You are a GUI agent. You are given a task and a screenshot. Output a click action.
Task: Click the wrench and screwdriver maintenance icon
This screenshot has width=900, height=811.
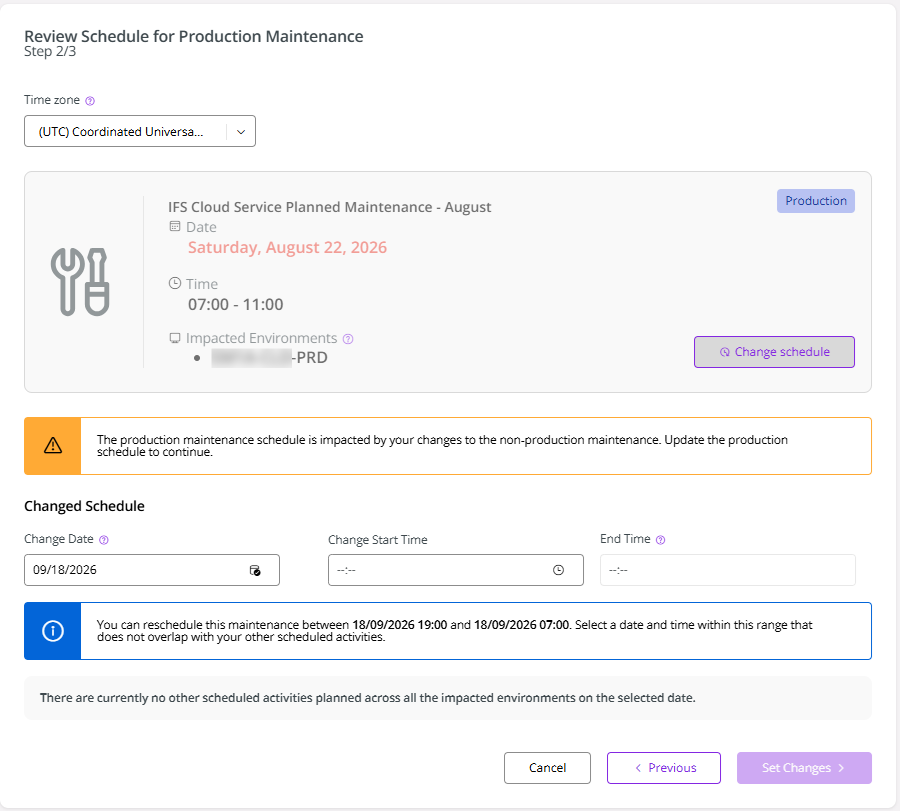tap(80, 282)
